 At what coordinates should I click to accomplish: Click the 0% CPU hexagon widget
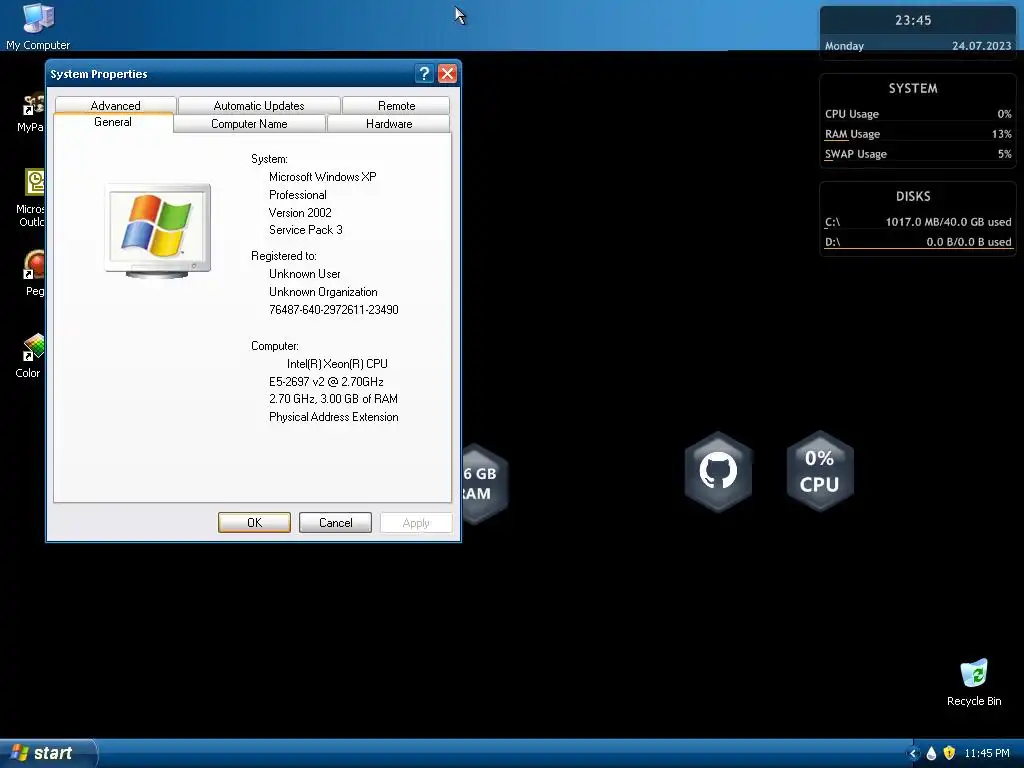click(x=820, y=471)
